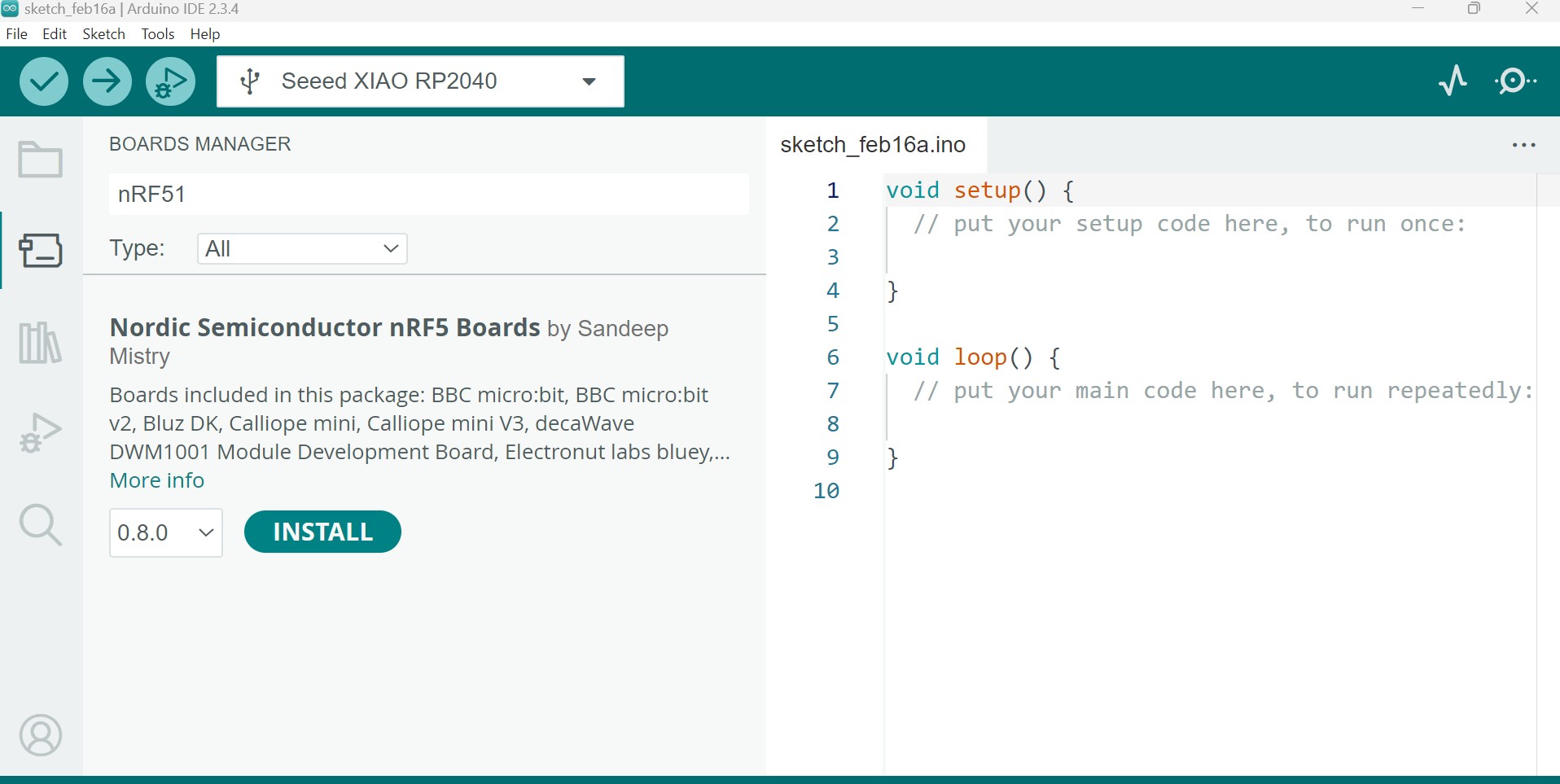Click the main code comment line
This screenshot has height=784, width=1560.
(x=1223, y=391)
